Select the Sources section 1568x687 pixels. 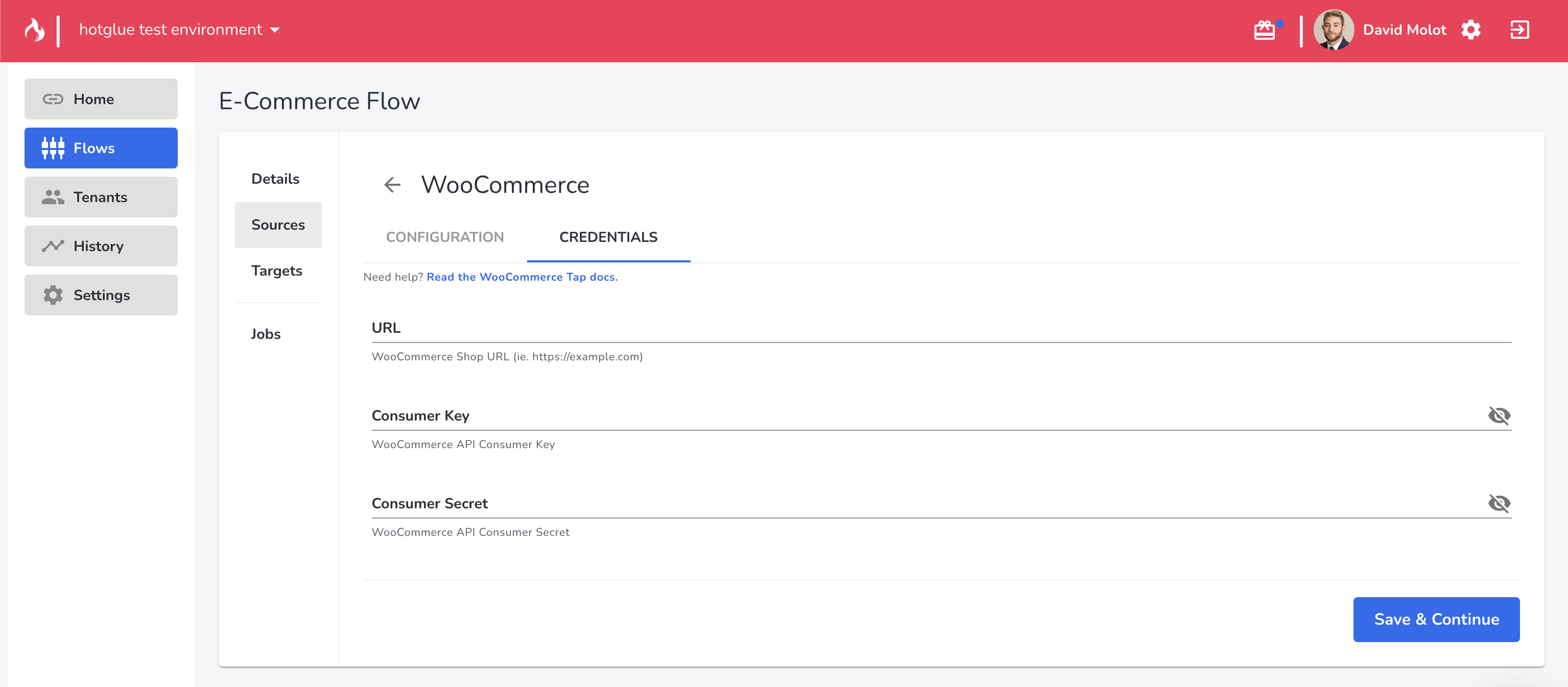[x=278, y=225]
